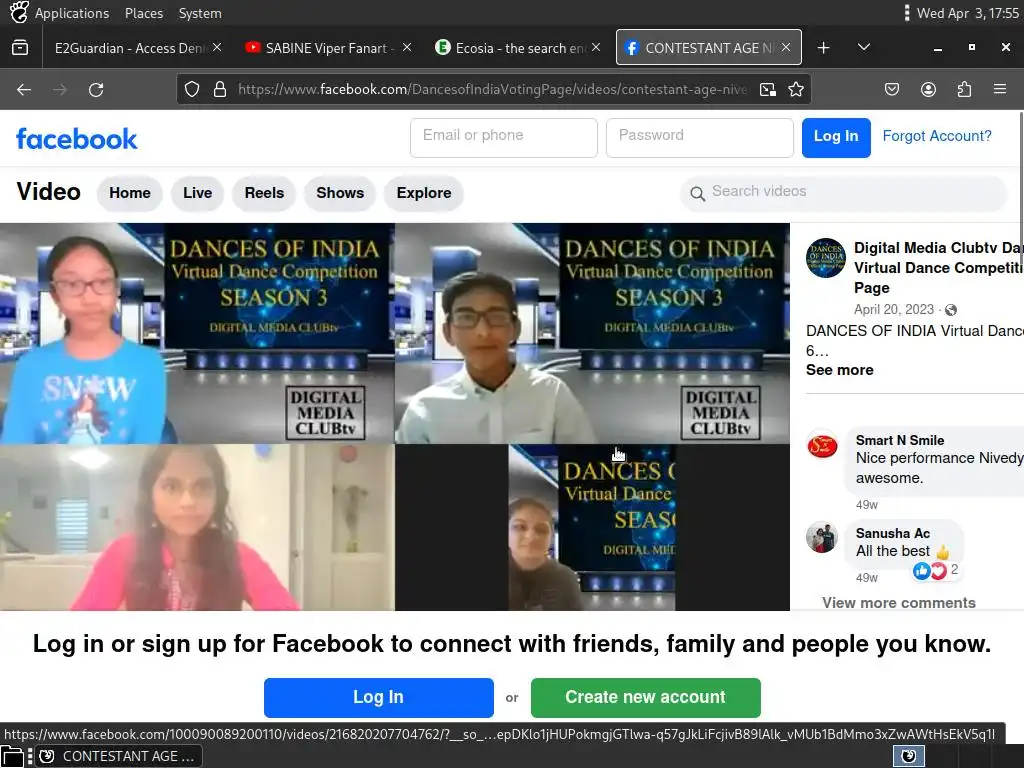Switch to Ecosia search engine tab
Screen dimensions: 1024x768
coord(519,48)
